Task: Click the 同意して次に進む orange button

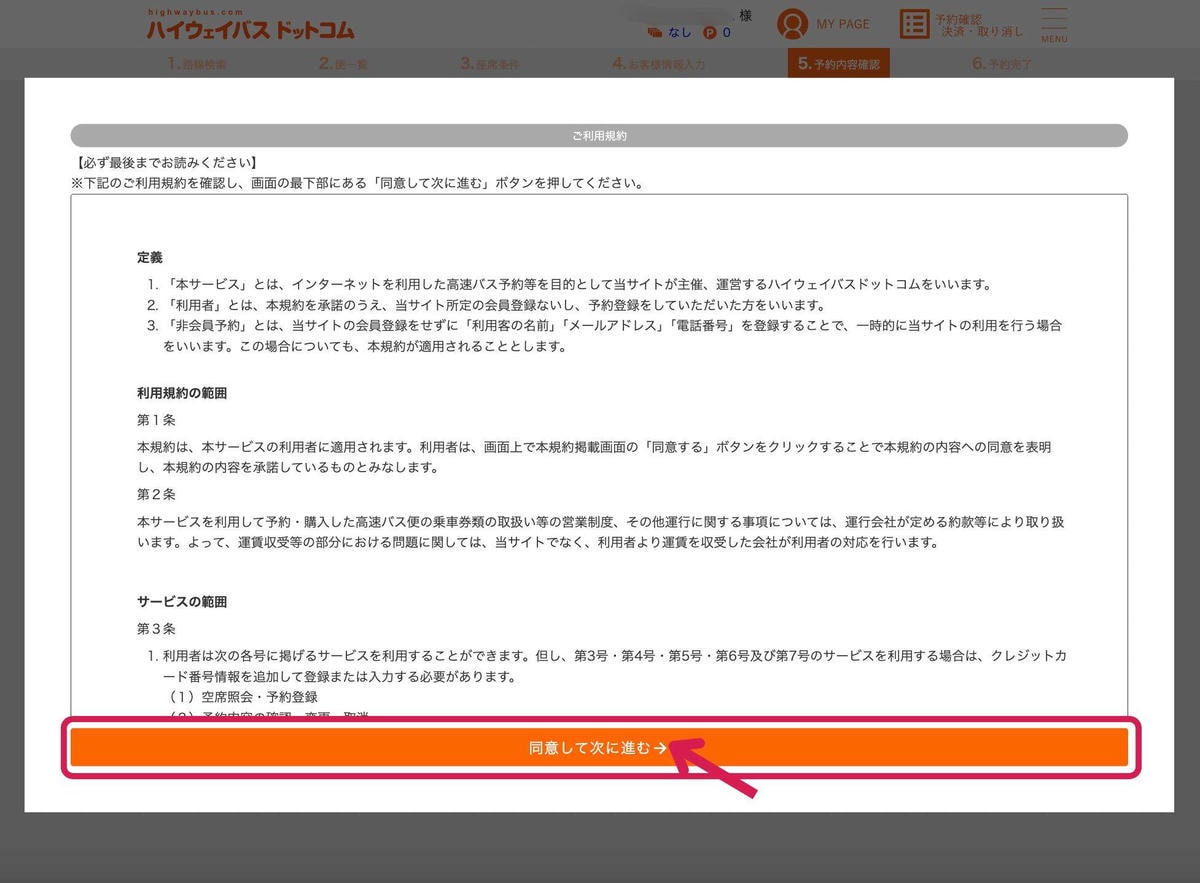Action: point(599,748)
